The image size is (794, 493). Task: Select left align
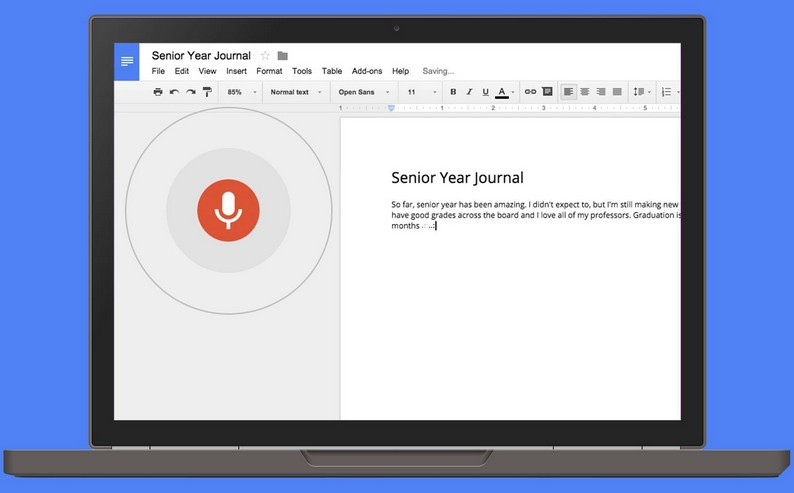[x=569, y=92]
